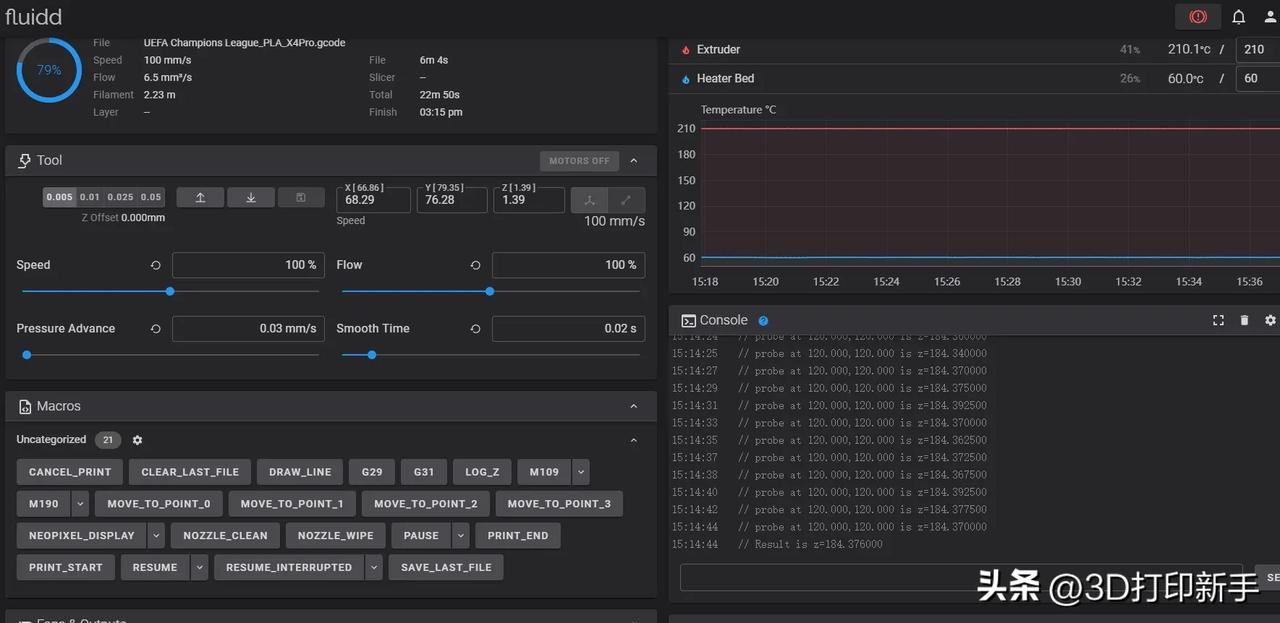This screenshot has width=1280, height=623.
Task: Open NEOPIXEL_DISPLAY dropdown arrow
Action: pos(156,536)
